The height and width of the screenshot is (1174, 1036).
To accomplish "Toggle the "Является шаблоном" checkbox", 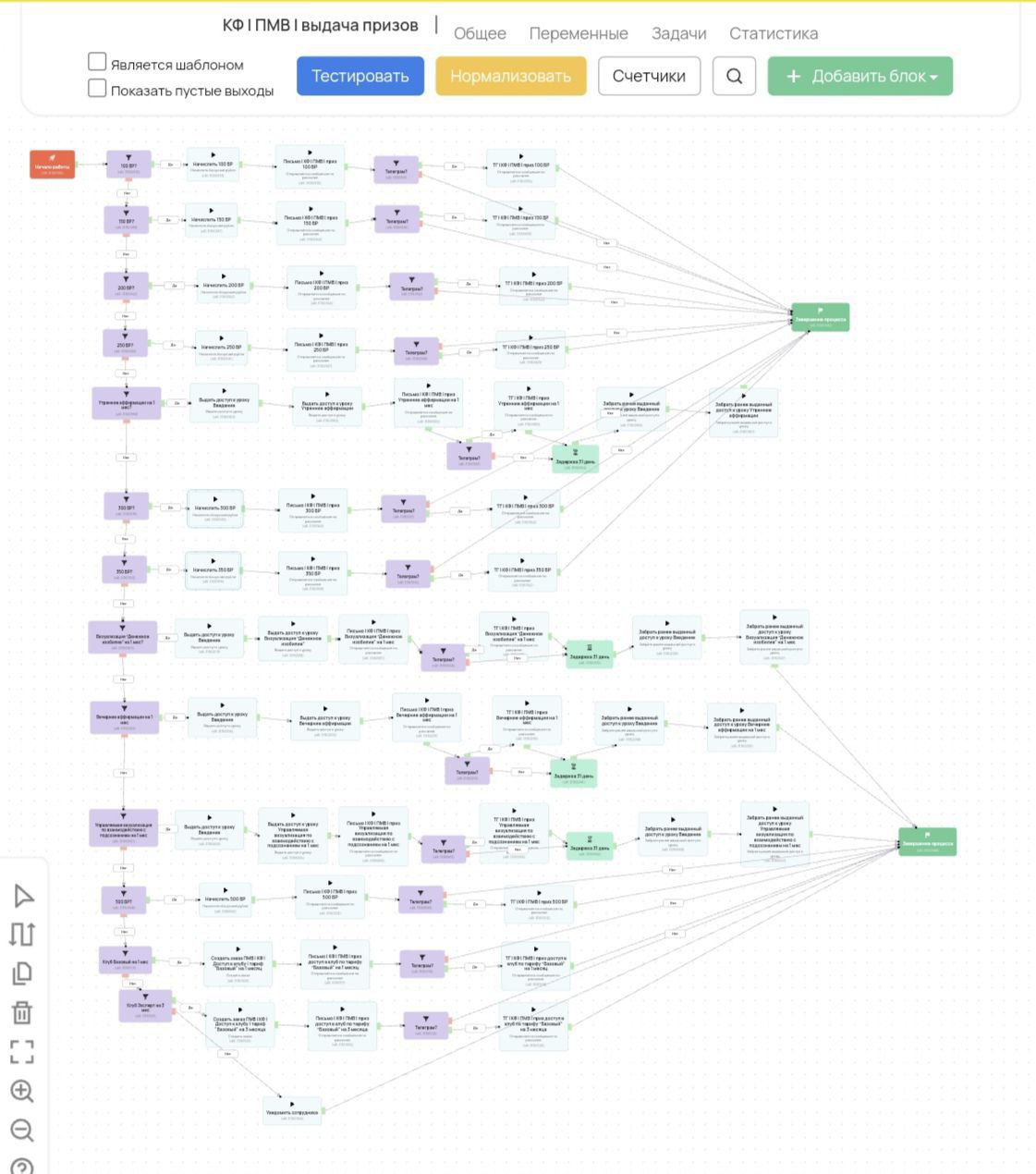I will (x=97, y=62).
